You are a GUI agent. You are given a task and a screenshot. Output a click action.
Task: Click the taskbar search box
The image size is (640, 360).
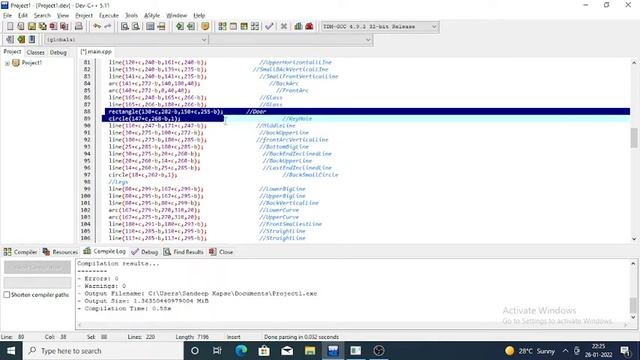103,351
